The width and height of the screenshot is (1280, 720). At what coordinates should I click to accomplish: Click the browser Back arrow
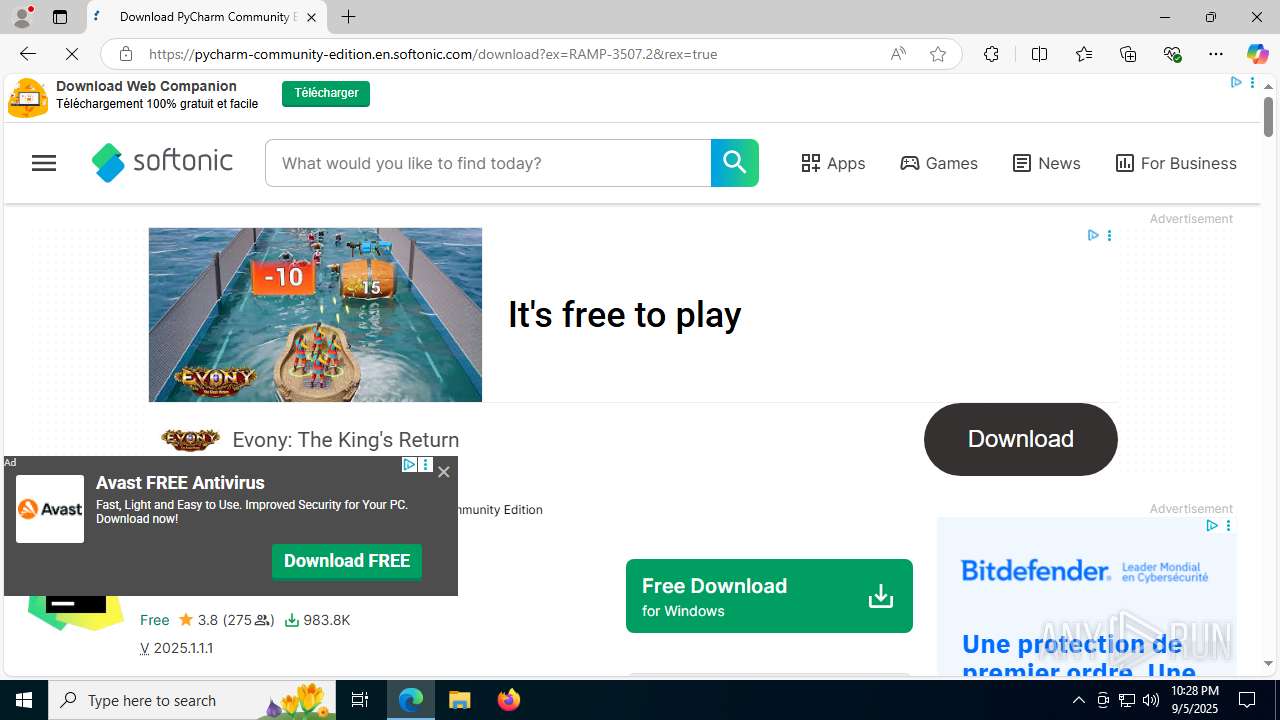(27, 54)
